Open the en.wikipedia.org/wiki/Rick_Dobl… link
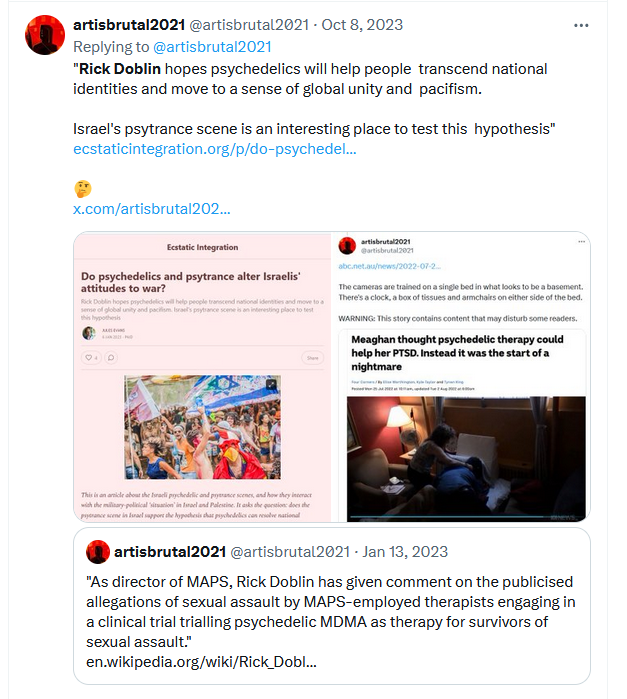627x699 pixels. 201,662
